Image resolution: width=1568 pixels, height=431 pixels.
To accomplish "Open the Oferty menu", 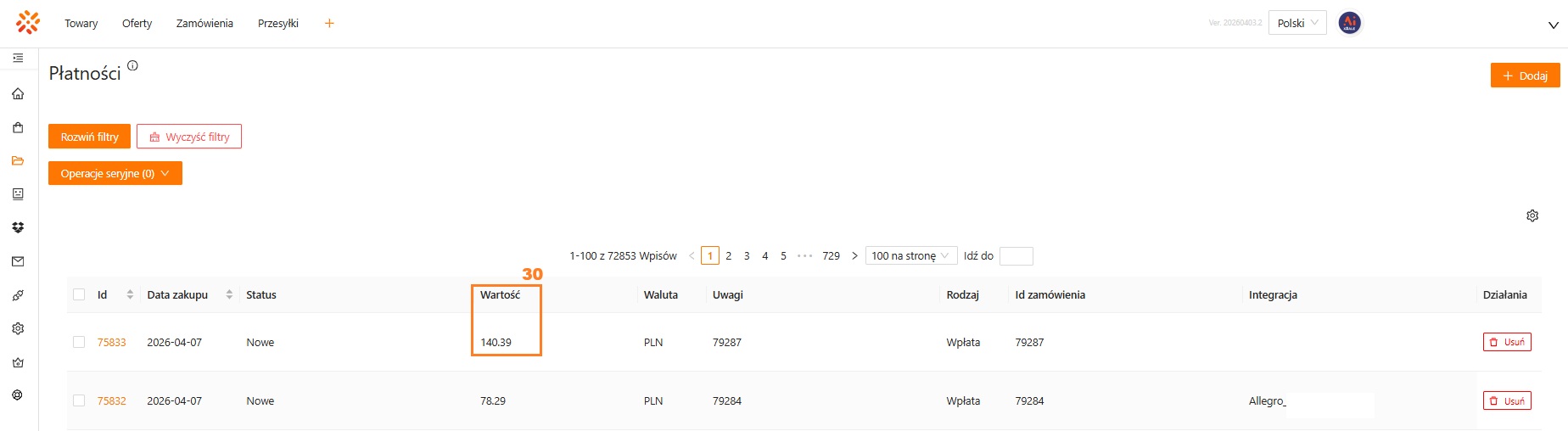I will pos(137,23).
